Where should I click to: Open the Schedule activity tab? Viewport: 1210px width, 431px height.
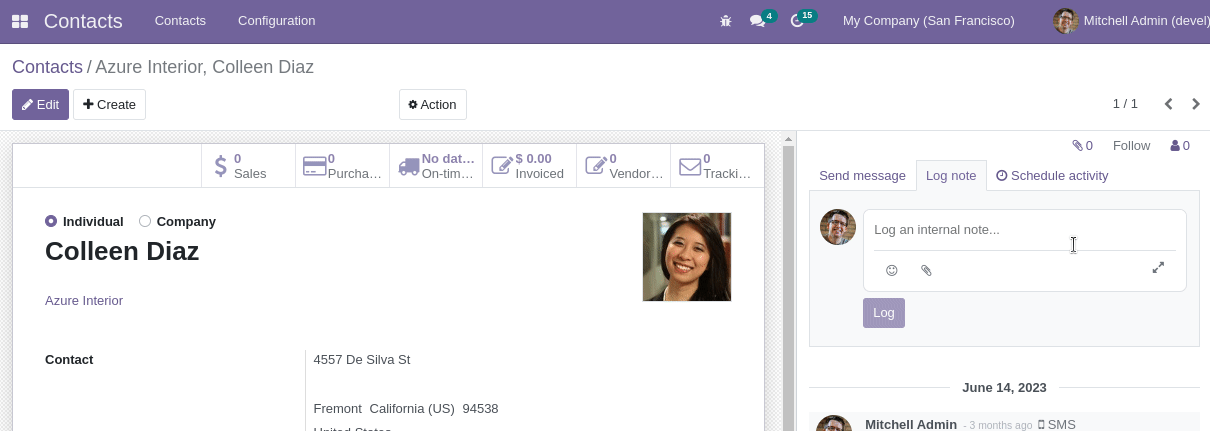pyautogui.click(x=1053, y=175)
